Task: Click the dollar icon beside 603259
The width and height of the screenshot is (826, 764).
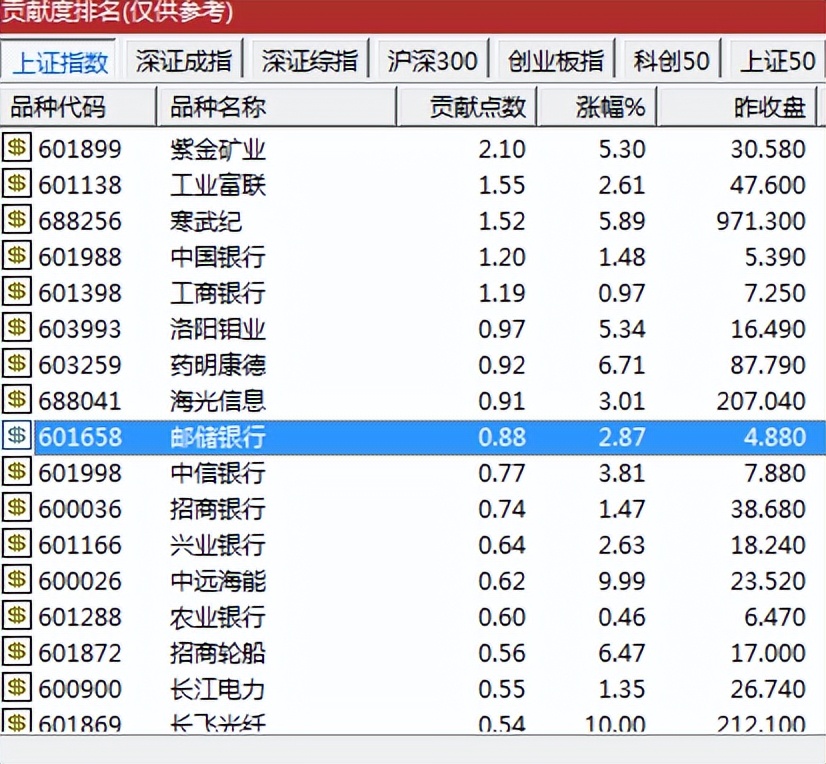Action: click(16, 364)
